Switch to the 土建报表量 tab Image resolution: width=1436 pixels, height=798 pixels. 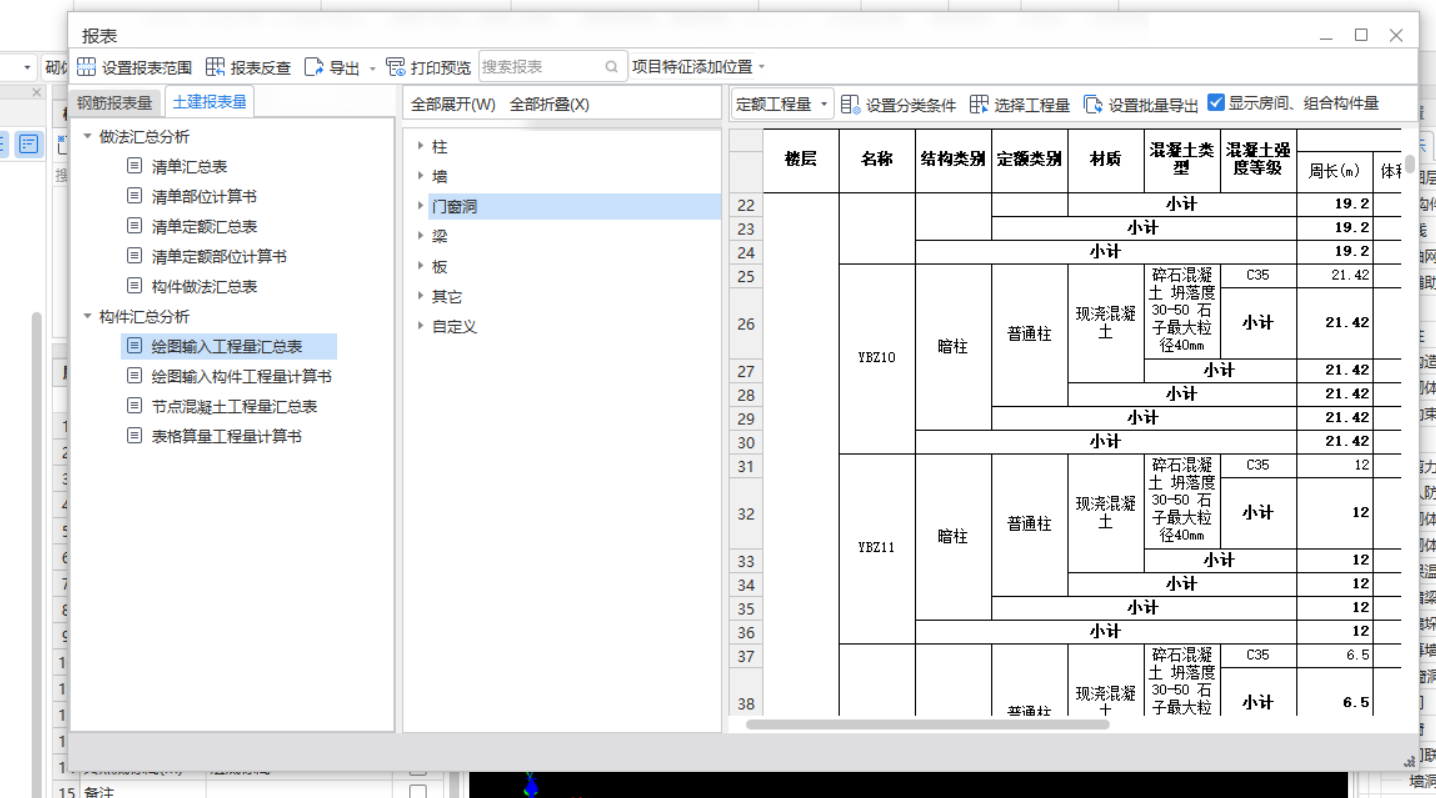pos(210,102)
